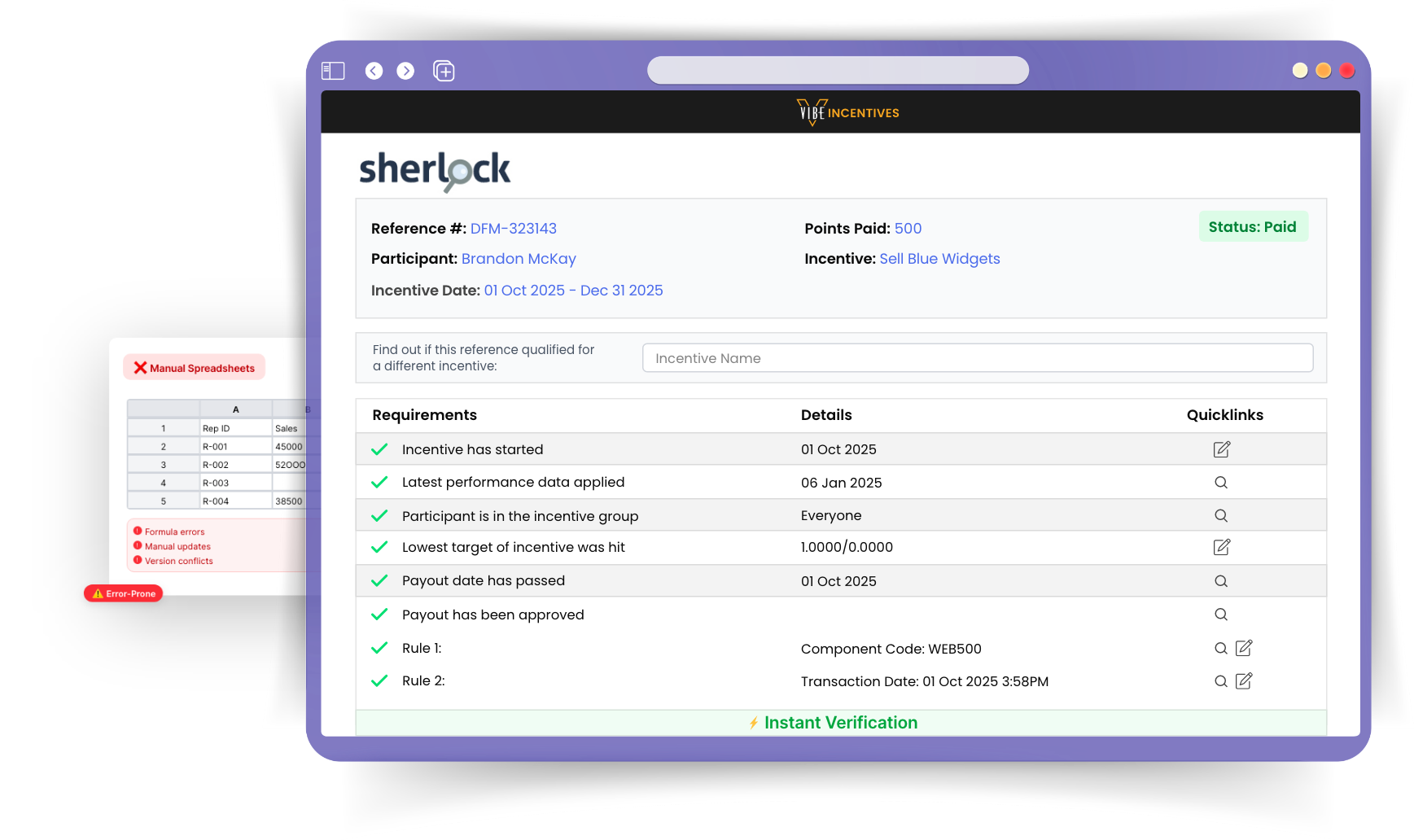Open a new tab with plus icon
This screenshot has height=840, width=1414.
pos(444,71)
